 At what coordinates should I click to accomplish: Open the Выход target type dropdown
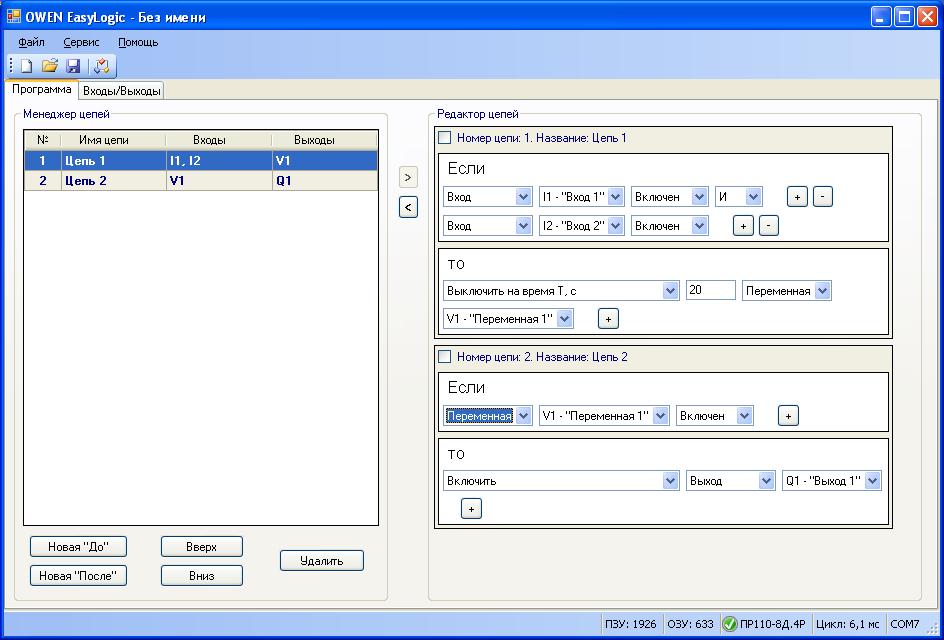click(730, 481)
